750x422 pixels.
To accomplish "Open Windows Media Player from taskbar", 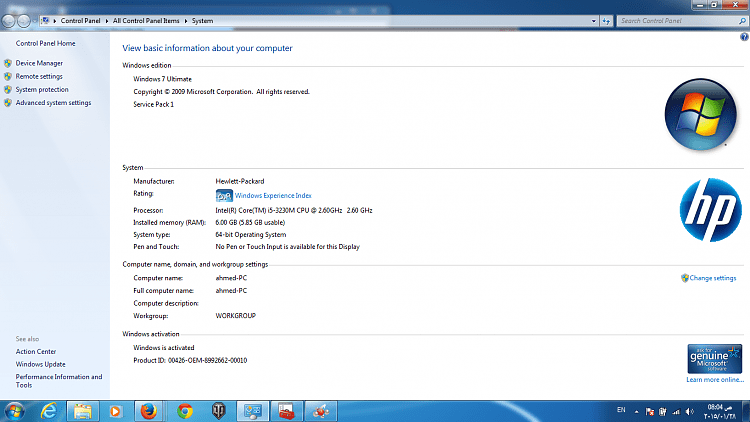I will (x=115, y=411).
